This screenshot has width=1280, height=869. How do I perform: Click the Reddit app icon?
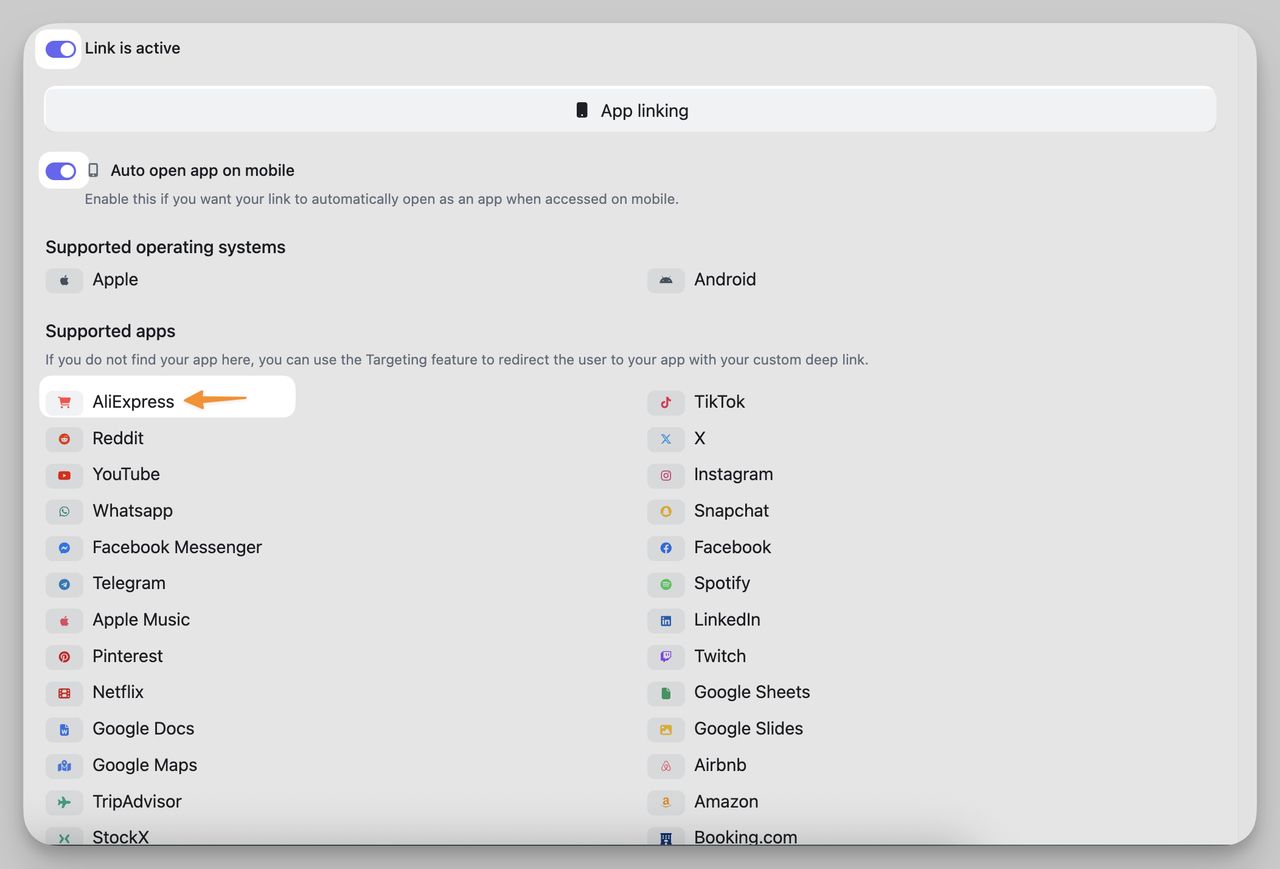64,438
